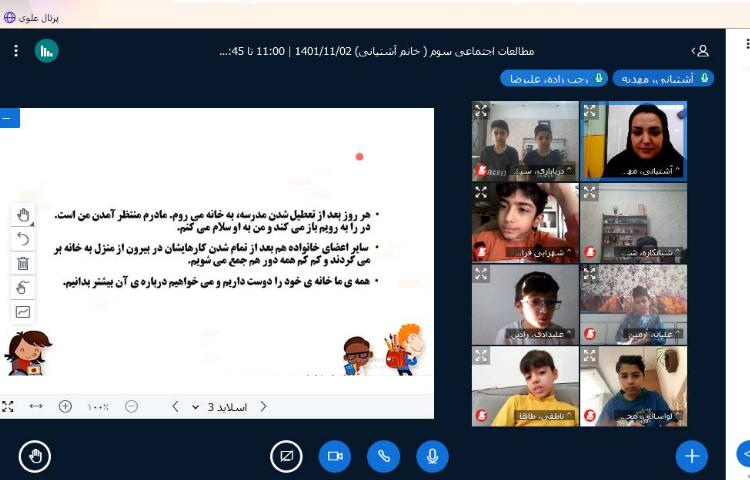Open لواسانی webcam name dropdown
Viewport: 750px width, 480px height.
649,416
